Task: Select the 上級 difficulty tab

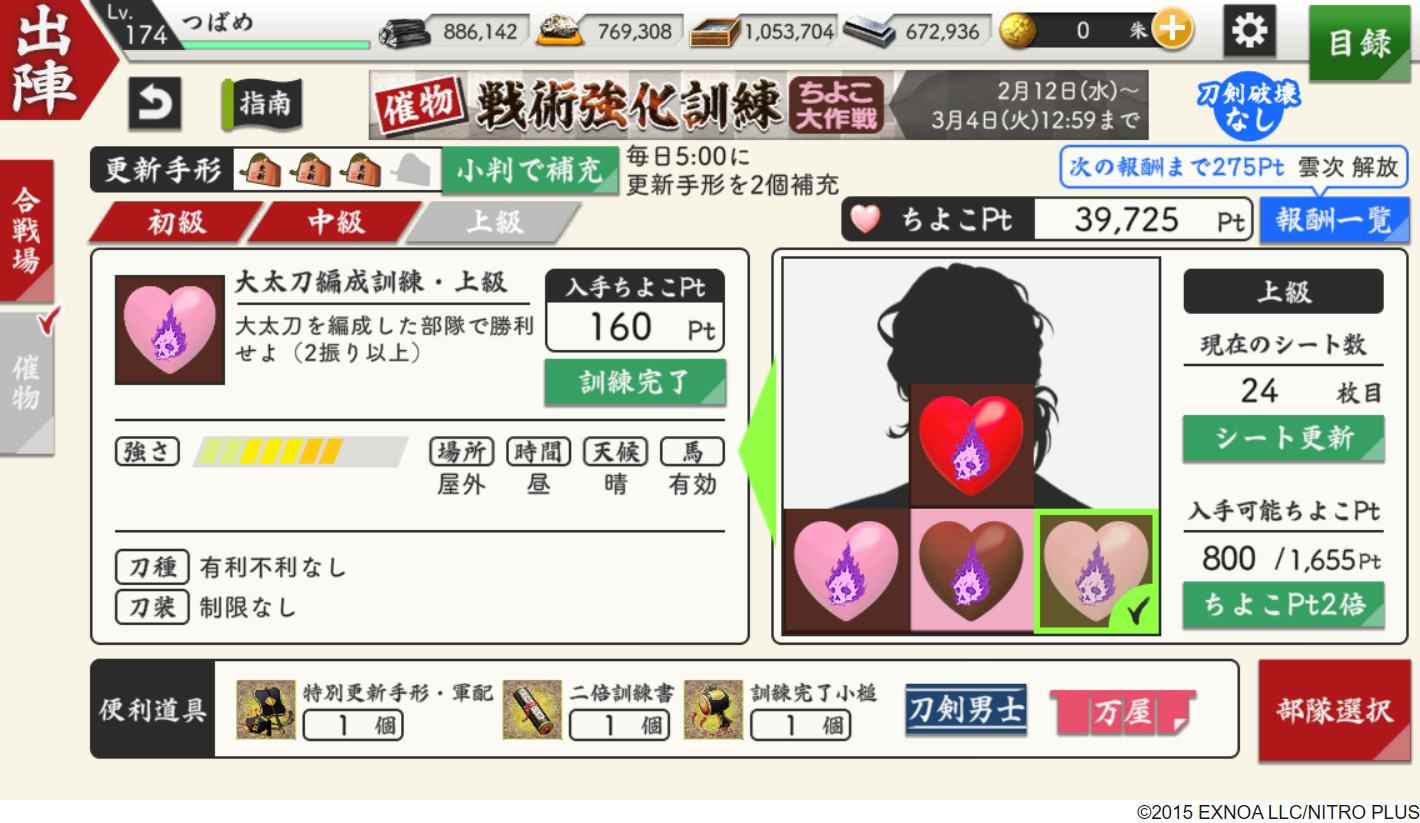Action: point(494,222)
